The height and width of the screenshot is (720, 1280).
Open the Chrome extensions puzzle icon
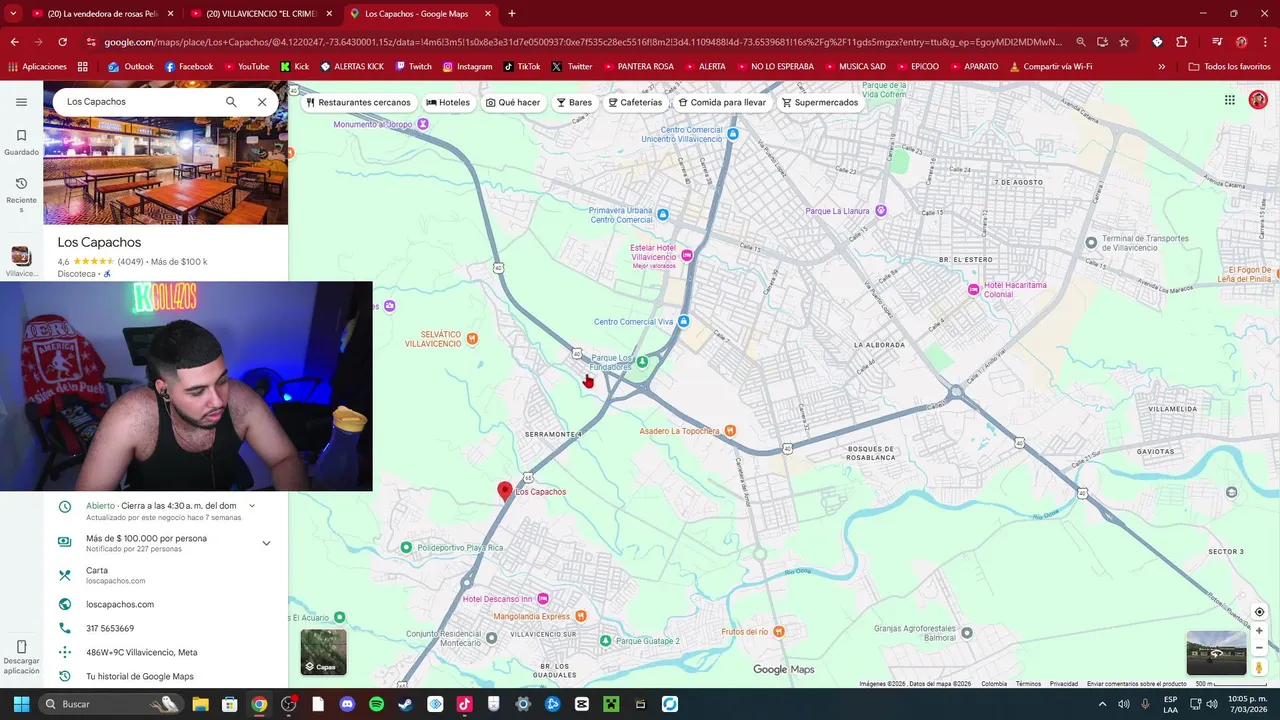click(x=1181, y=42)
